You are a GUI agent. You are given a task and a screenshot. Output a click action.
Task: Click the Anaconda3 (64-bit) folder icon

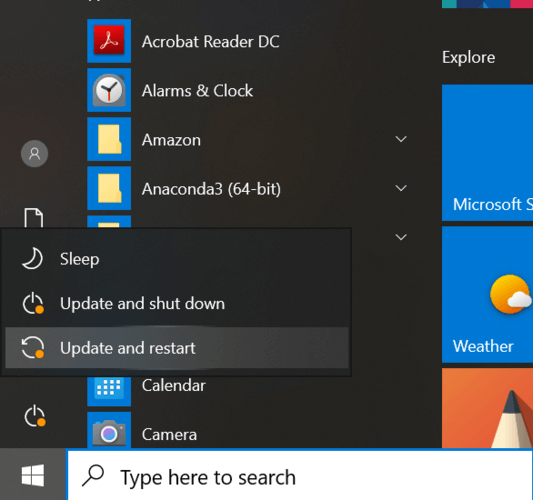tap(109, 188)
